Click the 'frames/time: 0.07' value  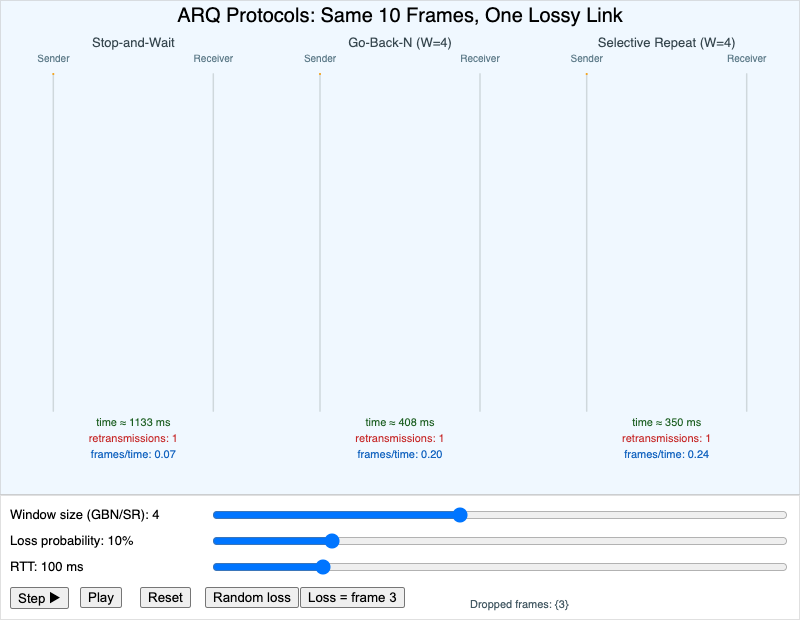(133, 455)
